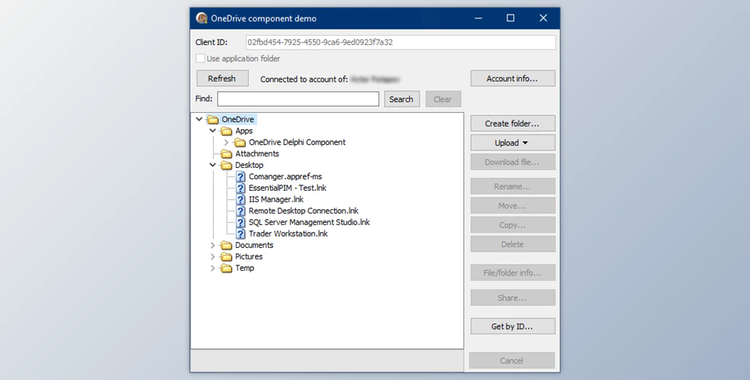The image size is (750, 380).
Task: Click the Comanger.appref-ms file icon
Action: (x=241, y=177)
